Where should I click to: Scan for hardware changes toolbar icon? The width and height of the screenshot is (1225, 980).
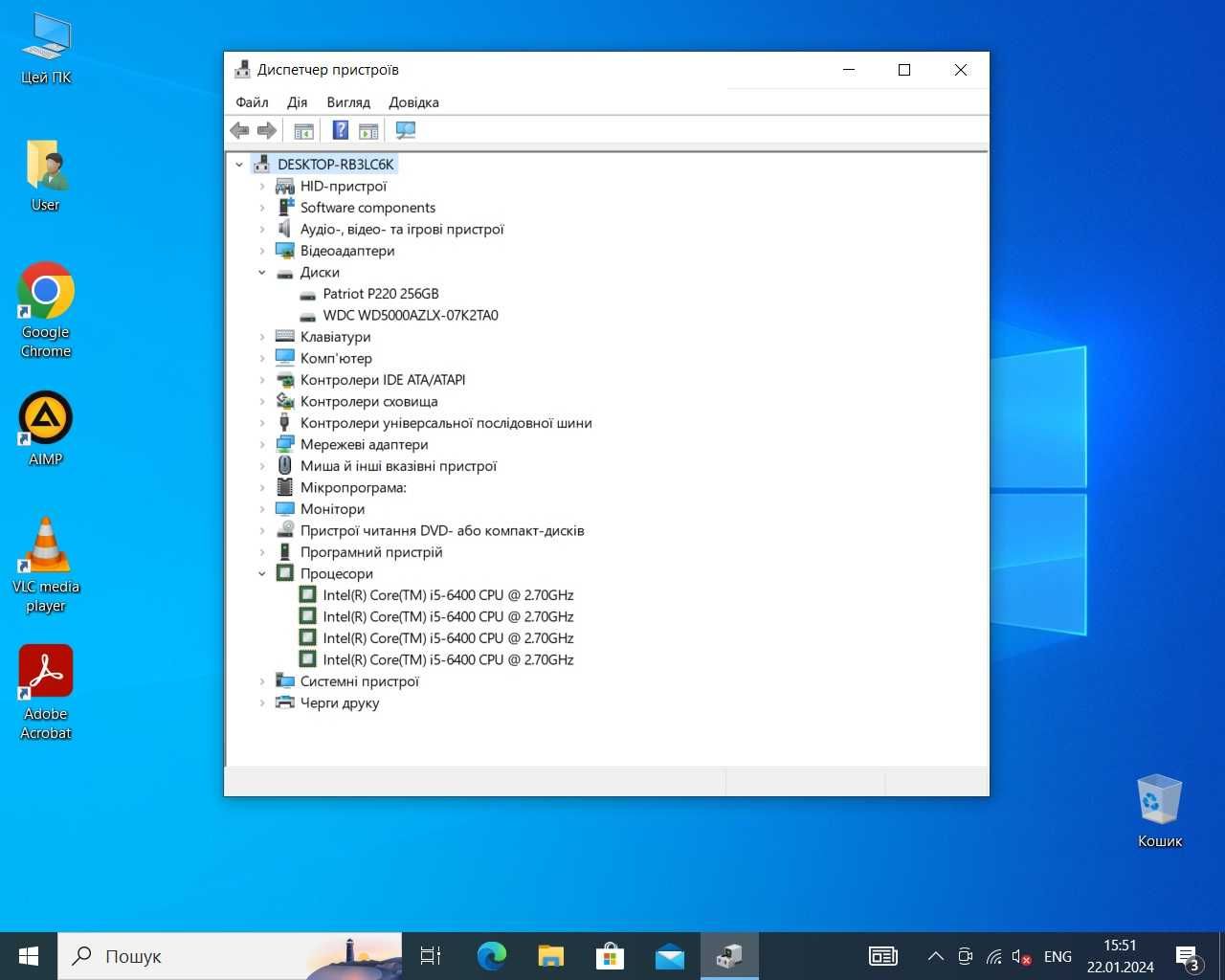coord(406,130)
